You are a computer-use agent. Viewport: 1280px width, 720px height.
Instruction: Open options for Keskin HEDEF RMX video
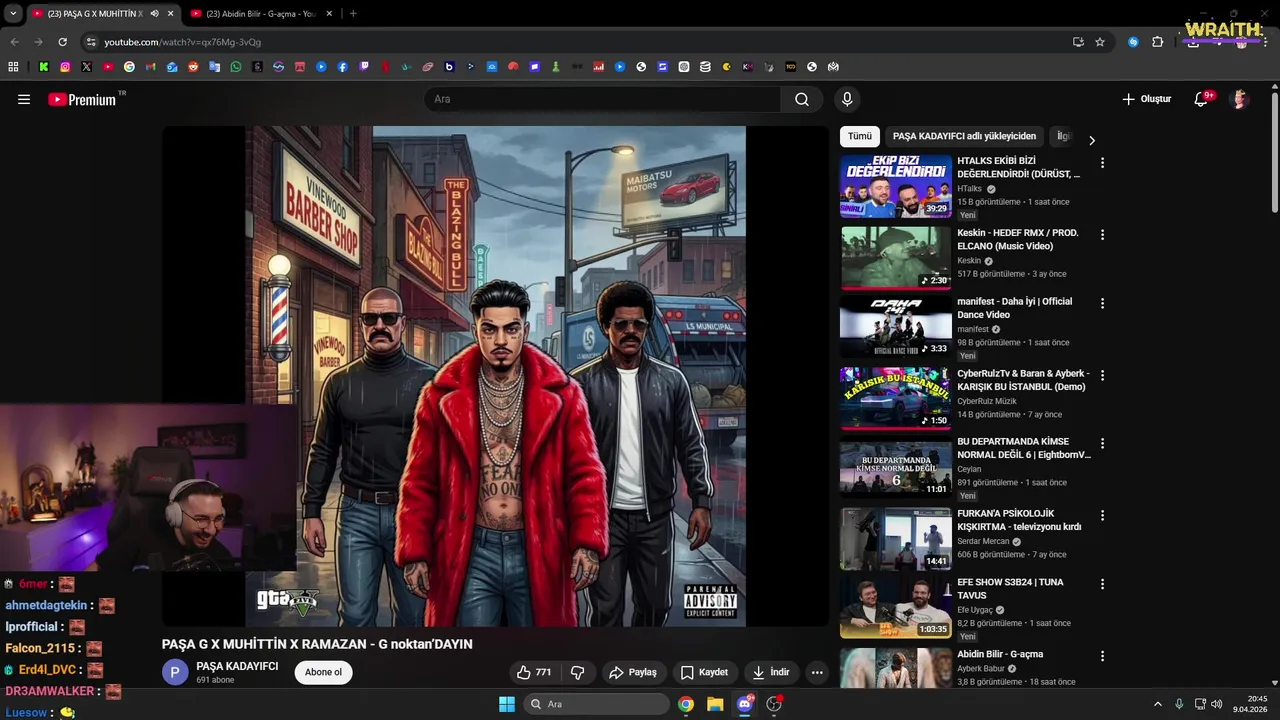pyautogui.click(x=1102, y=234)
